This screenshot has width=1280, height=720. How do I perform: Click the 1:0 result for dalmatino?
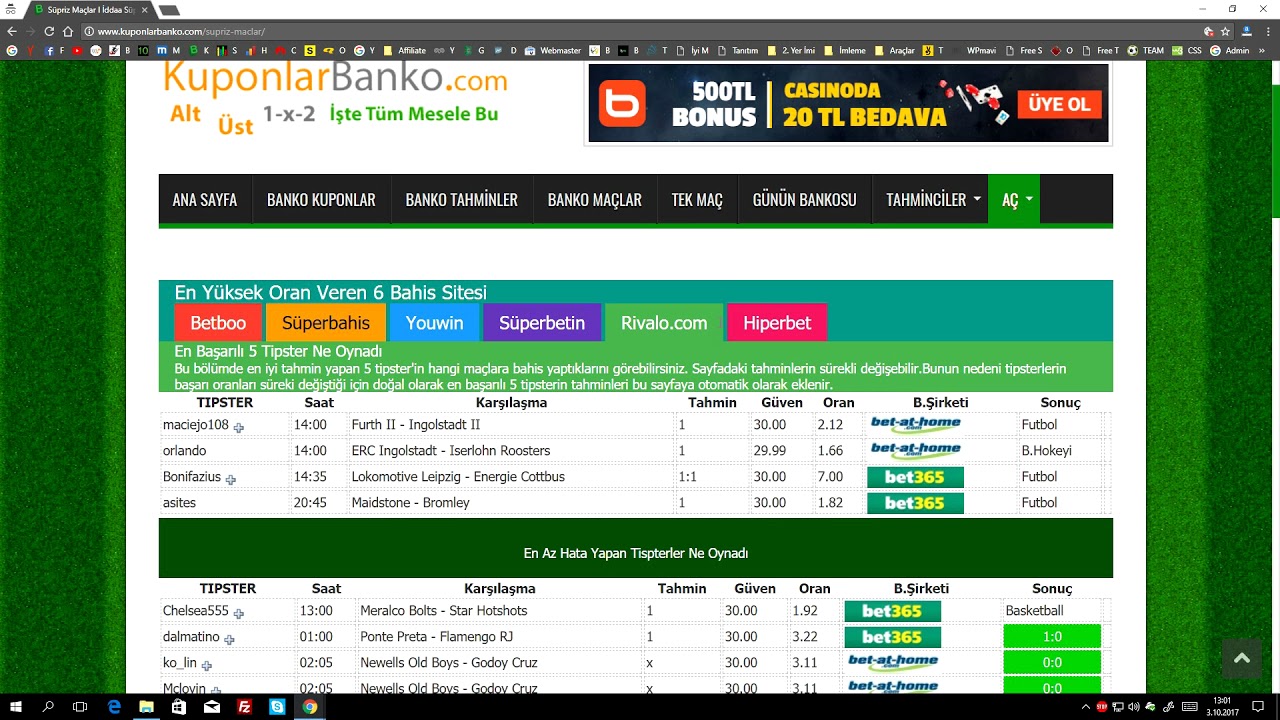pyautogui.click(x=1052, y=637)
